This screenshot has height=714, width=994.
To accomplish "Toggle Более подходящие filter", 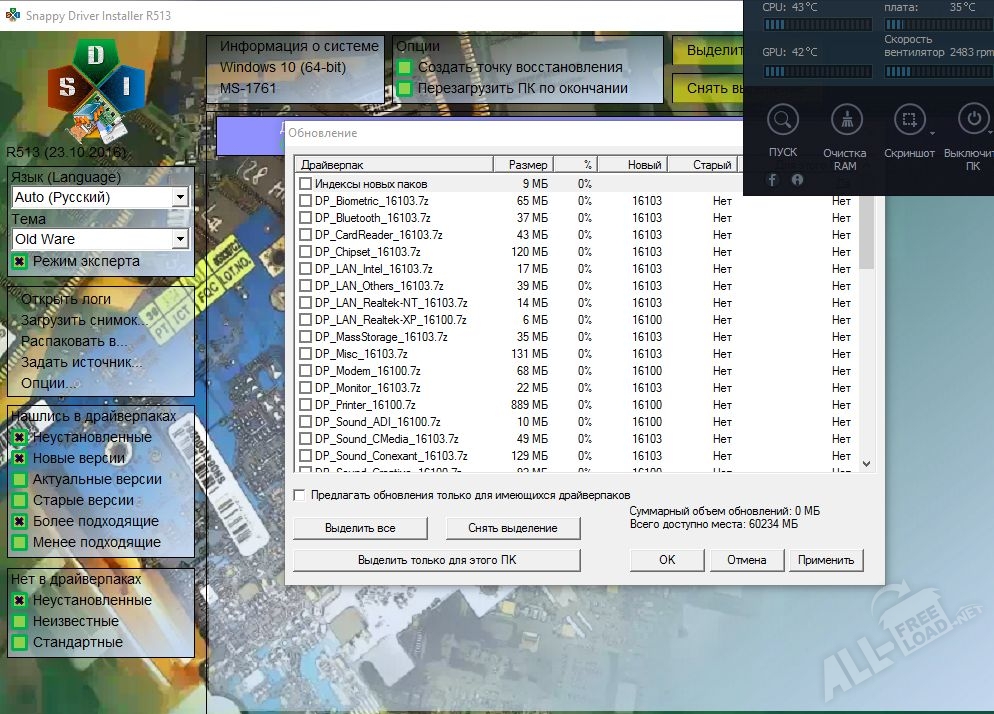I will pyautogui.click(x=20, y=521).
